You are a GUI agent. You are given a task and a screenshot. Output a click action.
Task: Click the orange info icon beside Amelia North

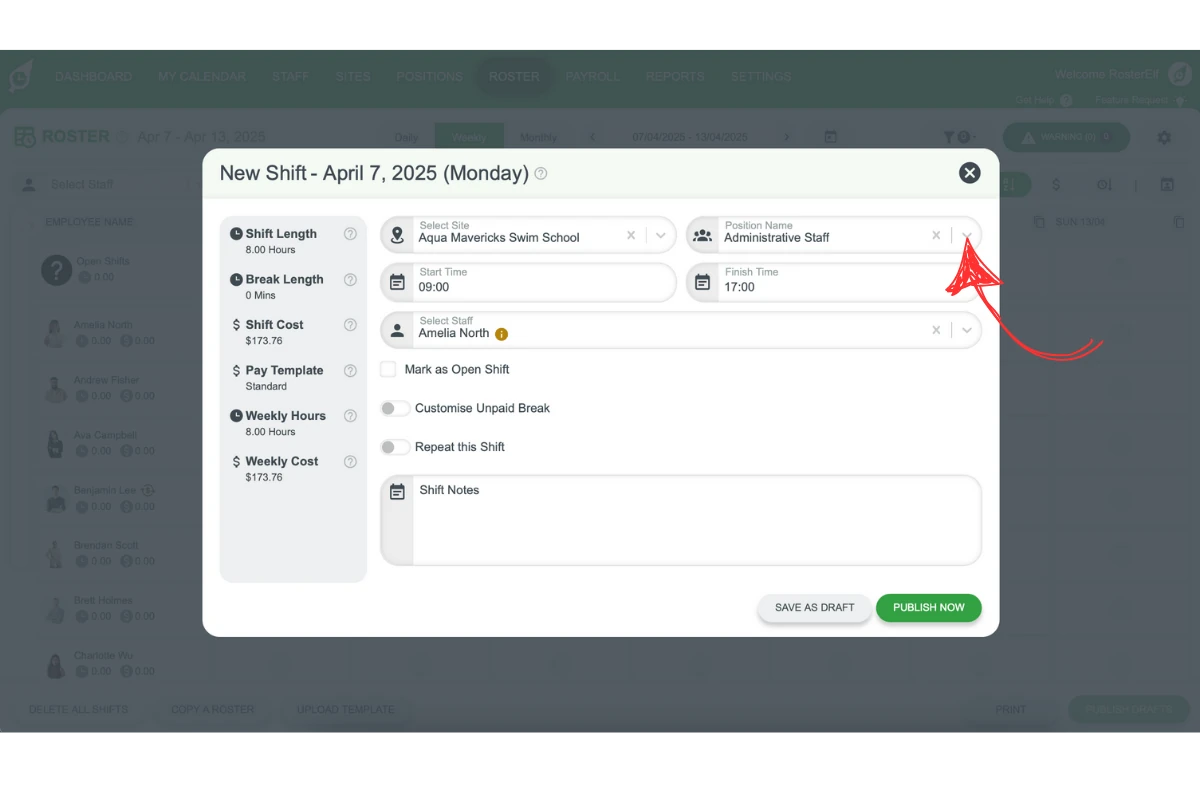pyautogui.click(x=502, y=334)
